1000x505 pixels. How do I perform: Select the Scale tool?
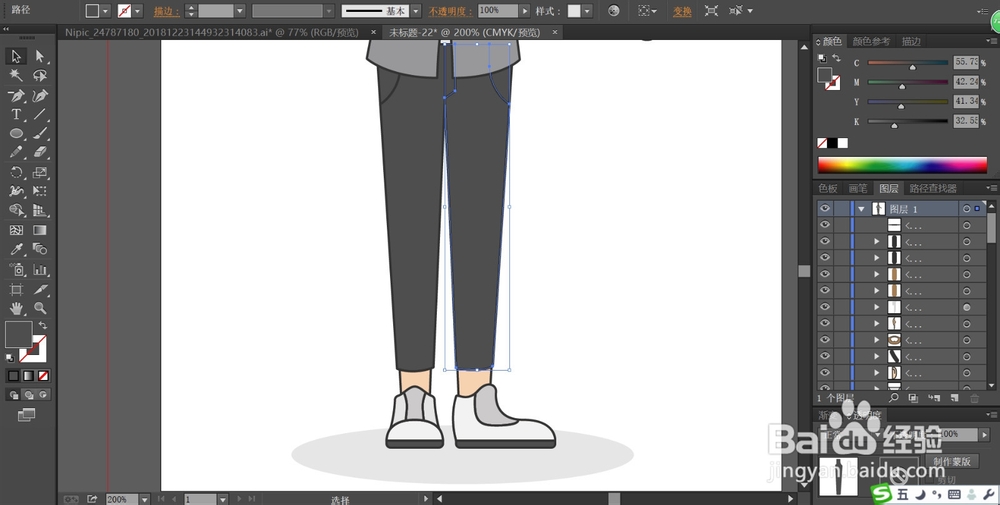[x=40, y=172]
